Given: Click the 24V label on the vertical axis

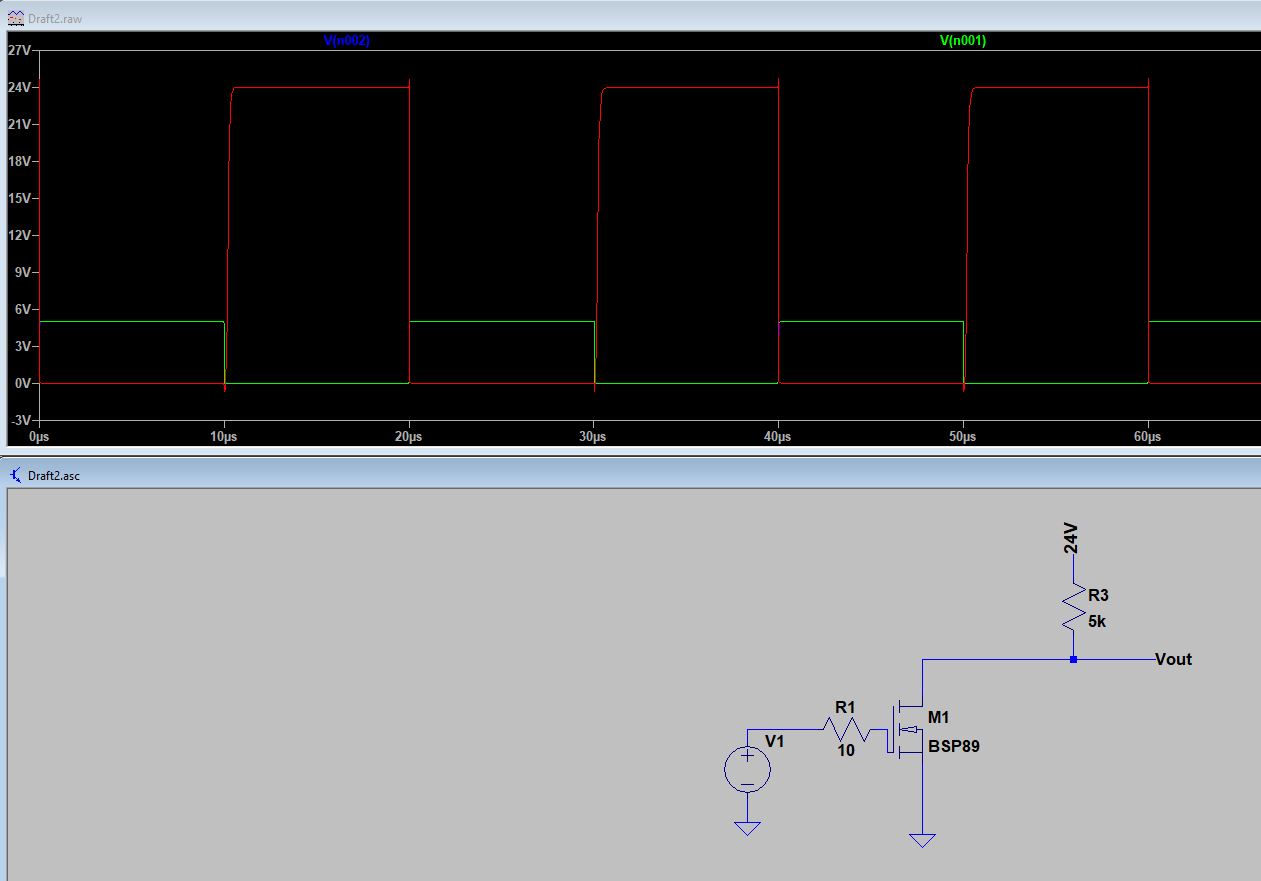Looking at the screenshot, I should tap(20, 87).
